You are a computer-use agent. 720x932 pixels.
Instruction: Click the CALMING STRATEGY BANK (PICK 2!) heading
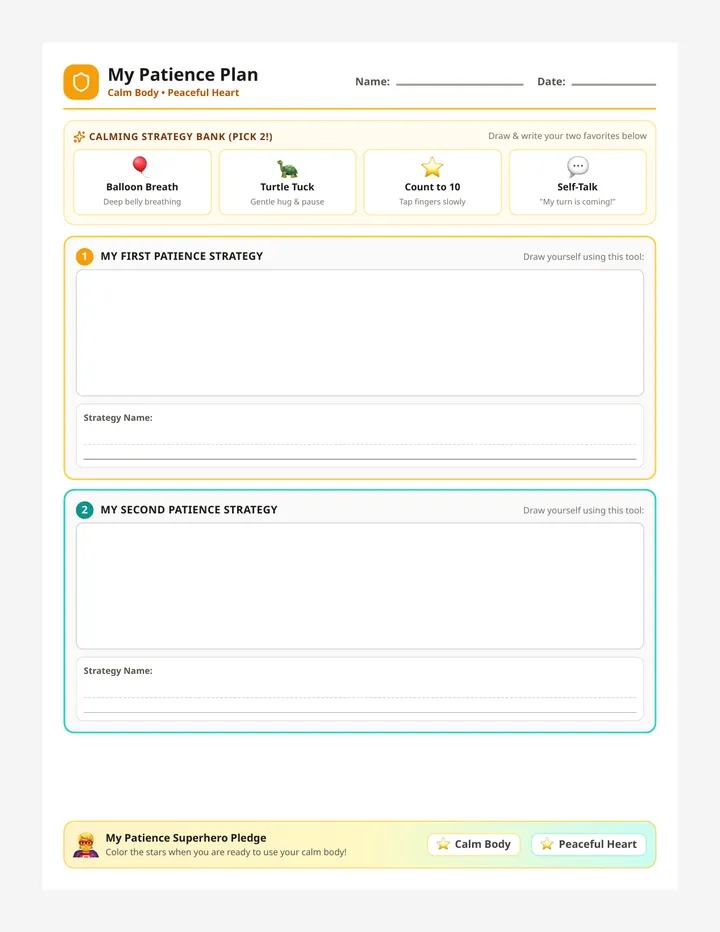coord(181,137)
